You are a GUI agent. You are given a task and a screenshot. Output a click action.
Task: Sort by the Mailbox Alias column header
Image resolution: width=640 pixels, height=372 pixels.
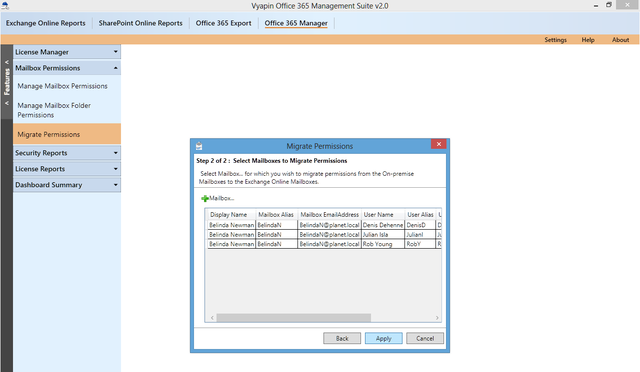pos(276,214)
